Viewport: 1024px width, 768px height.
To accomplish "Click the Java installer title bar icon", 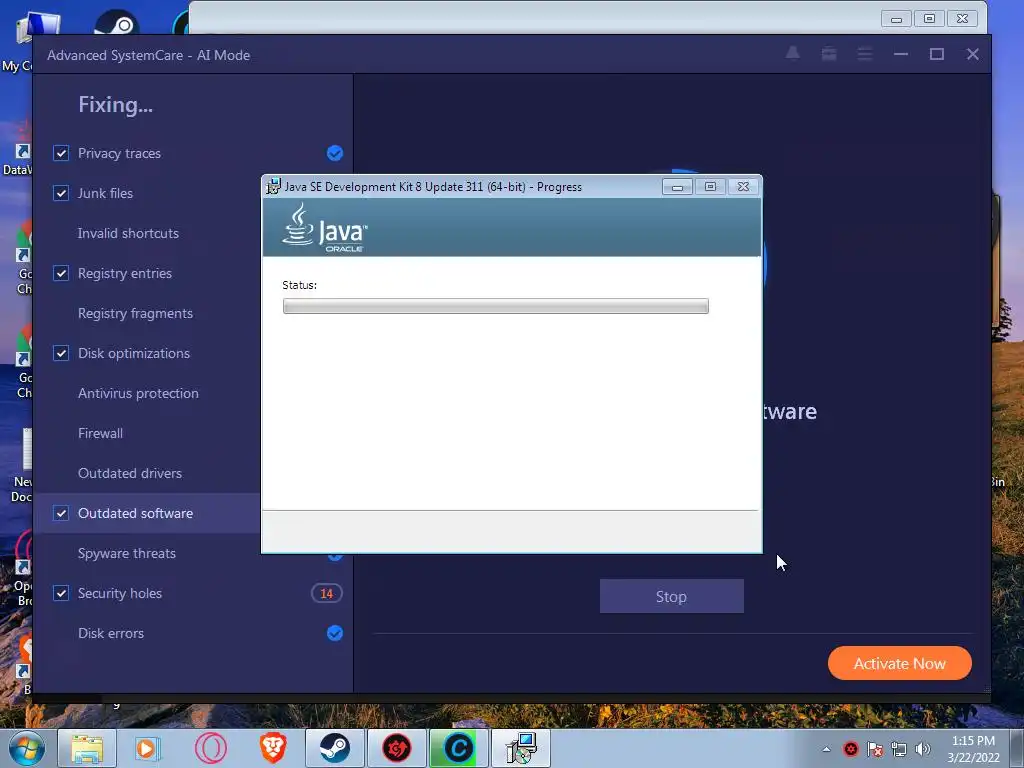I will 273,186.
